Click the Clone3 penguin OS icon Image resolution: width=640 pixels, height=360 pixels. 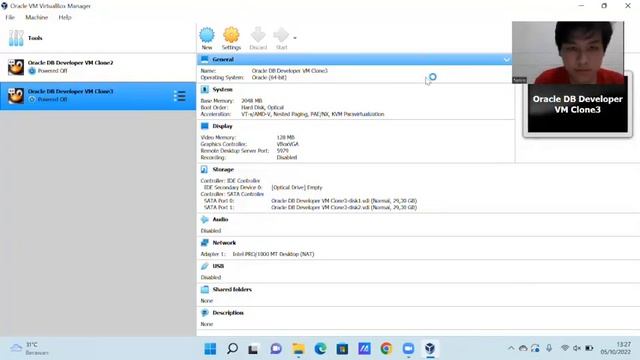[16, 96]
